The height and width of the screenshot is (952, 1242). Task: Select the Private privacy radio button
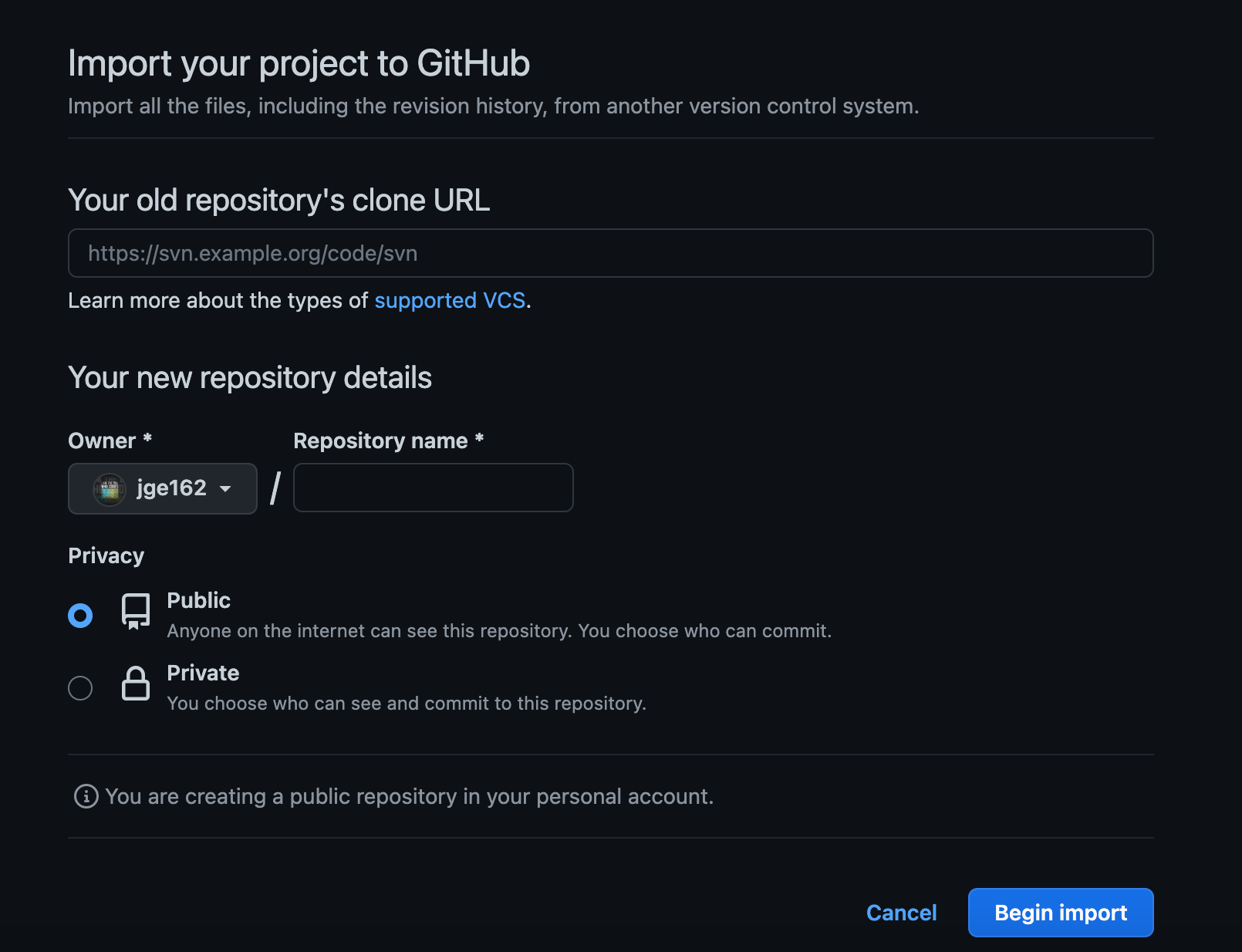(x=79, y=687)
